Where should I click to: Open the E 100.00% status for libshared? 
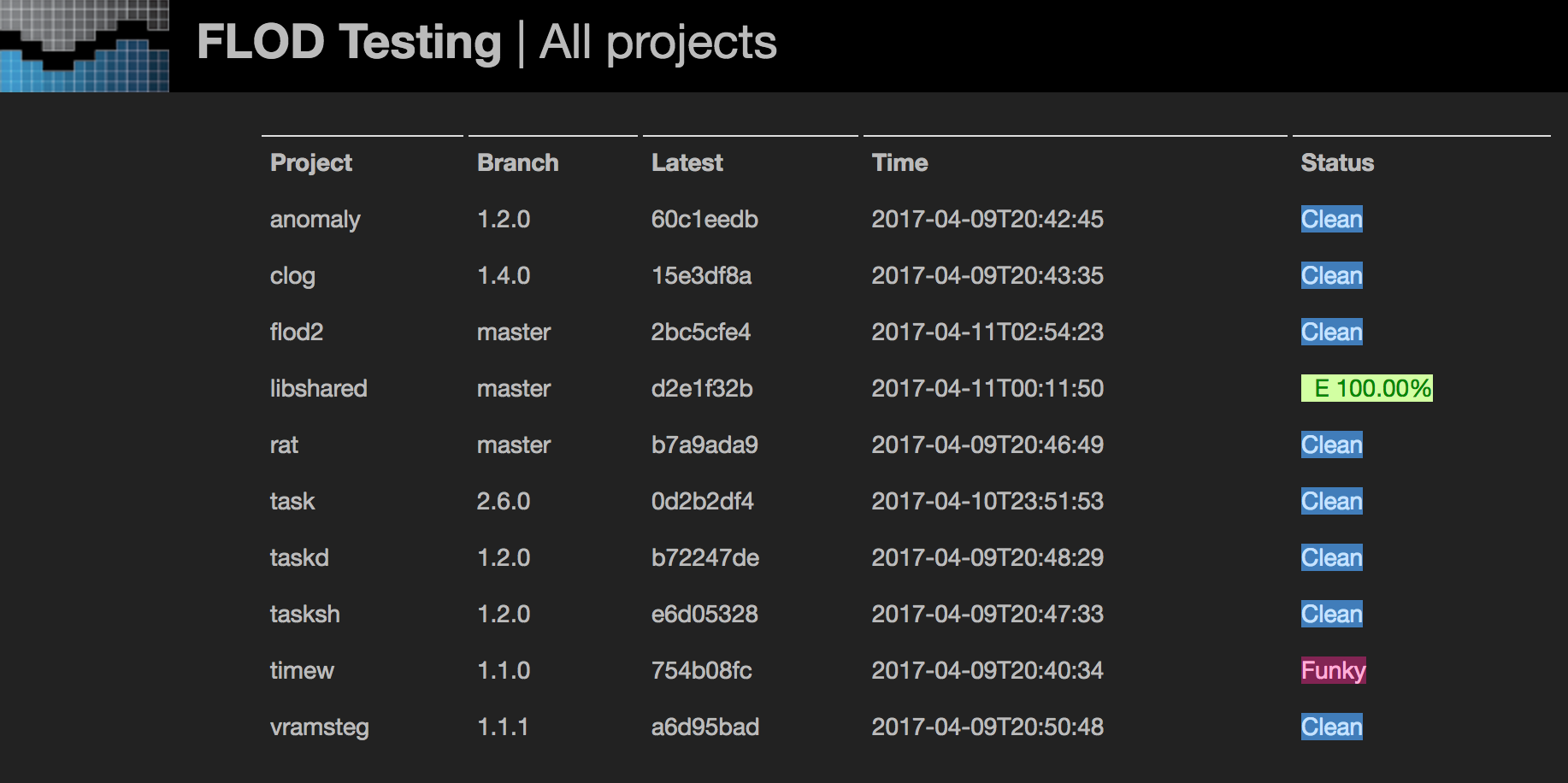(x=1366, y=388)
